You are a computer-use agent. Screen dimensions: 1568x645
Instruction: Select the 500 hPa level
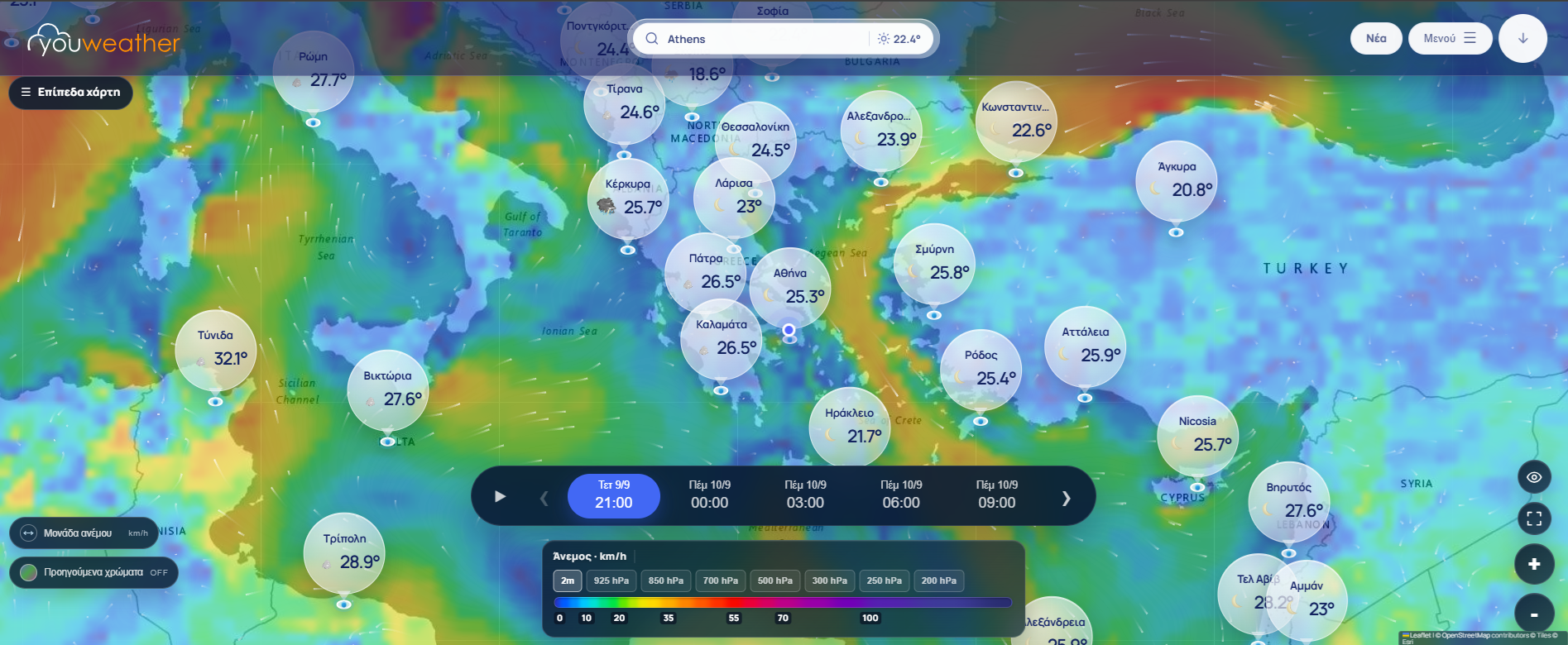tap(775, 580)
